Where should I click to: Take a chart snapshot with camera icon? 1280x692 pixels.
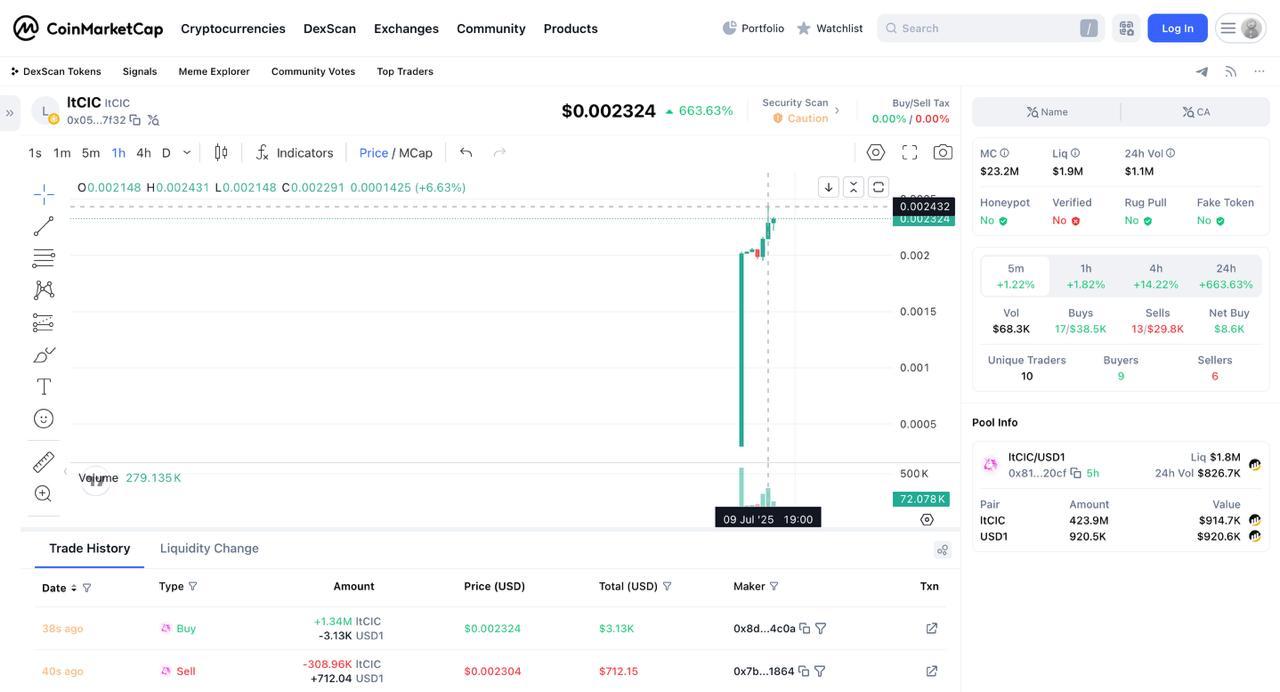click(943, 152)
